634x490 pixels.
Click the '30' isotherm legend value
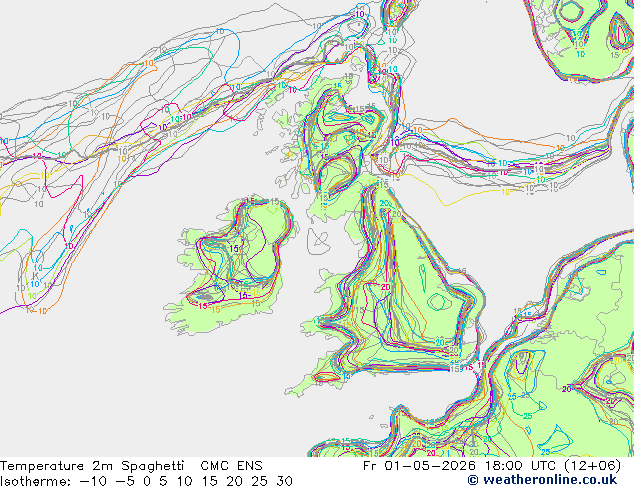coord(284,482)
